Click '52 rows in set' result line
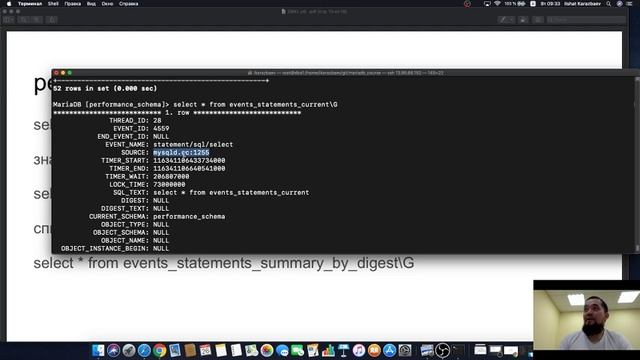The image size is (640, 360). [x=105, y=89]
